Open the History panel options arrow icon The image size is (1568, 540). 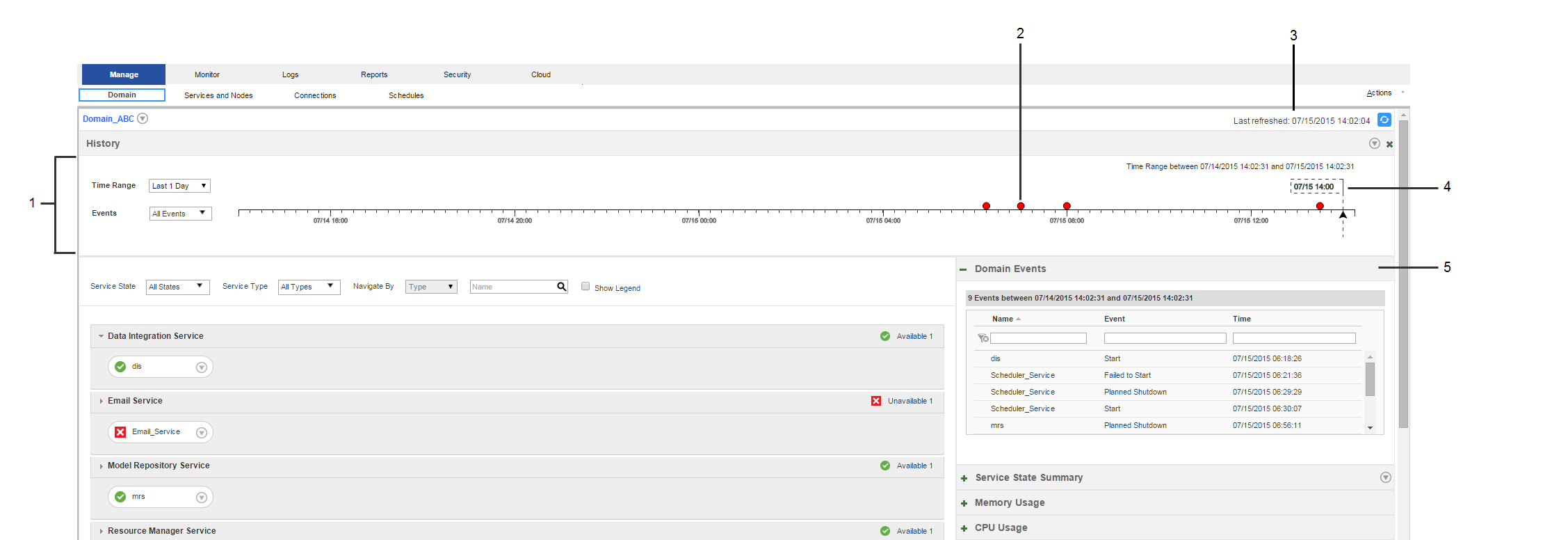coord(1374,143)
